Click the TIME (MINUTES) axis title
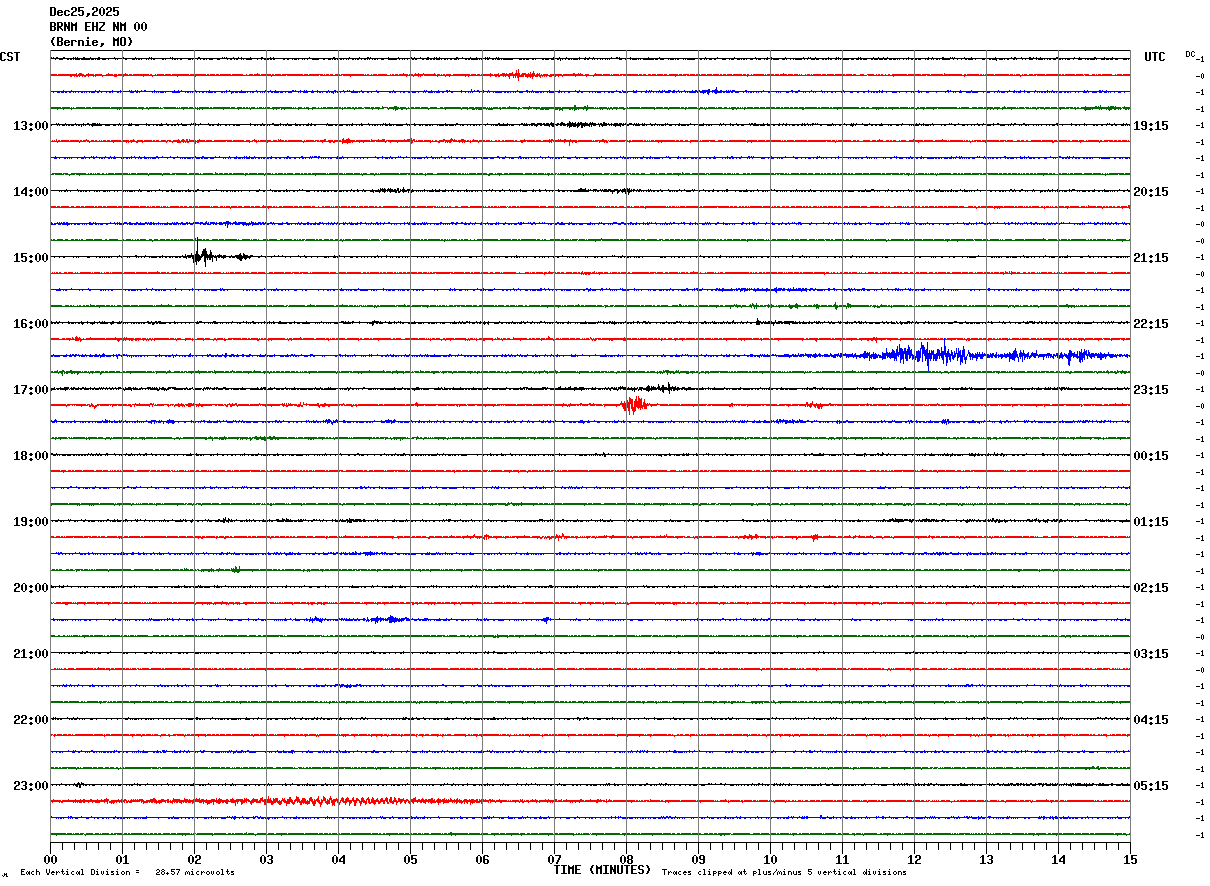Viewport: 1210px width, 886px height. [x=602, y=870]
